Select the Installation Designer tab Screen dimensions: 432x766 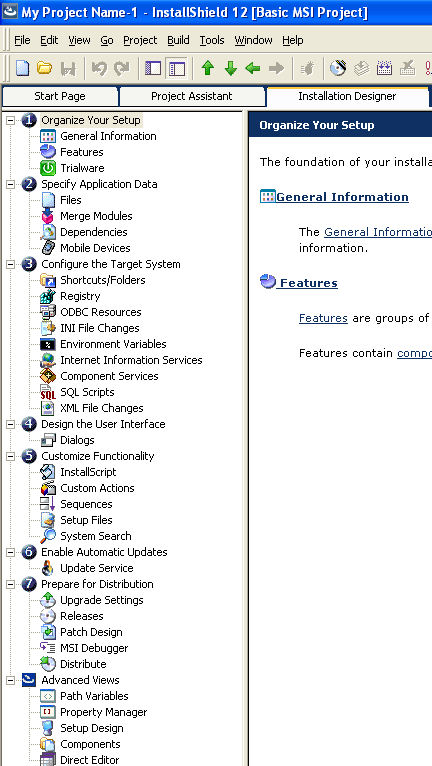tap(347, 96)
